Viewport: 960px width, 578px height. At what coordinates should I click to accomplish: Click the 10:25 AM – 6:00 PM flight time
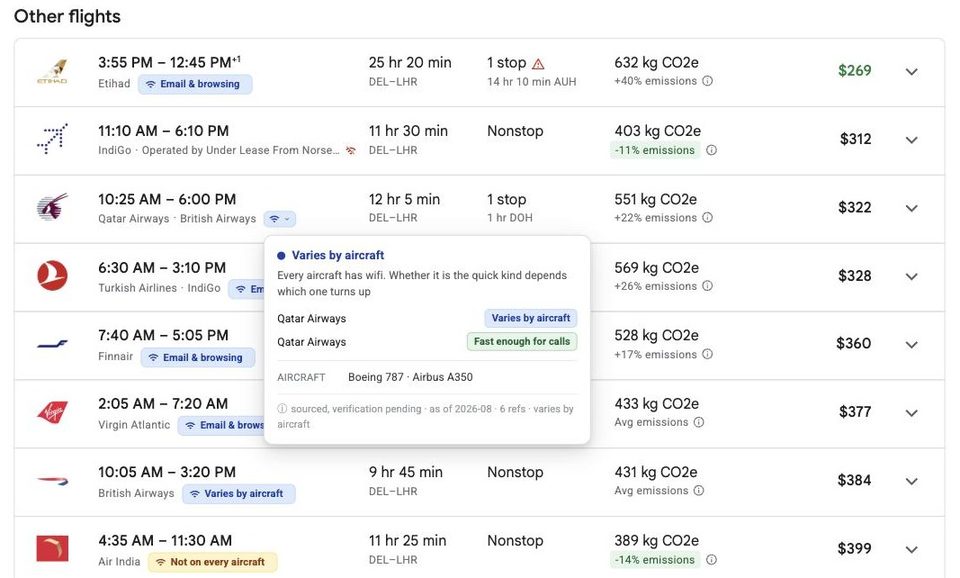167,200
